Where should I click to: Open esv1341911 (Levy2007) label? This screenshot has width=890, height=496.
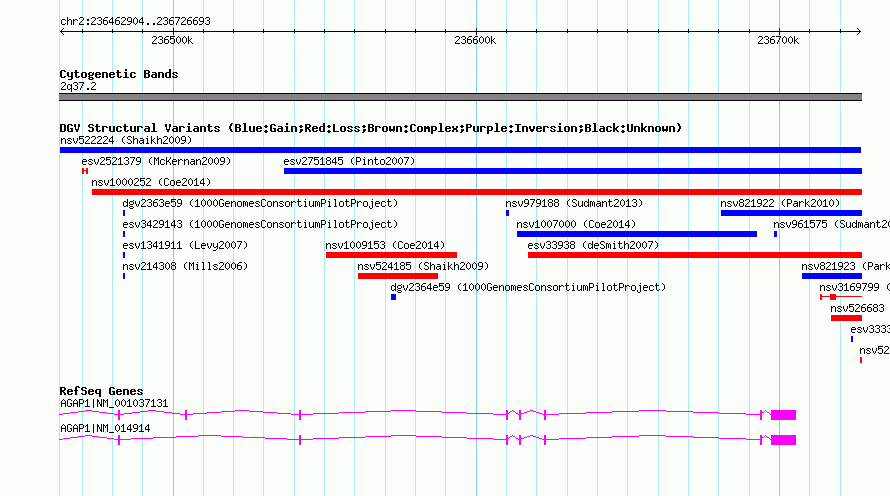(185, 245)
